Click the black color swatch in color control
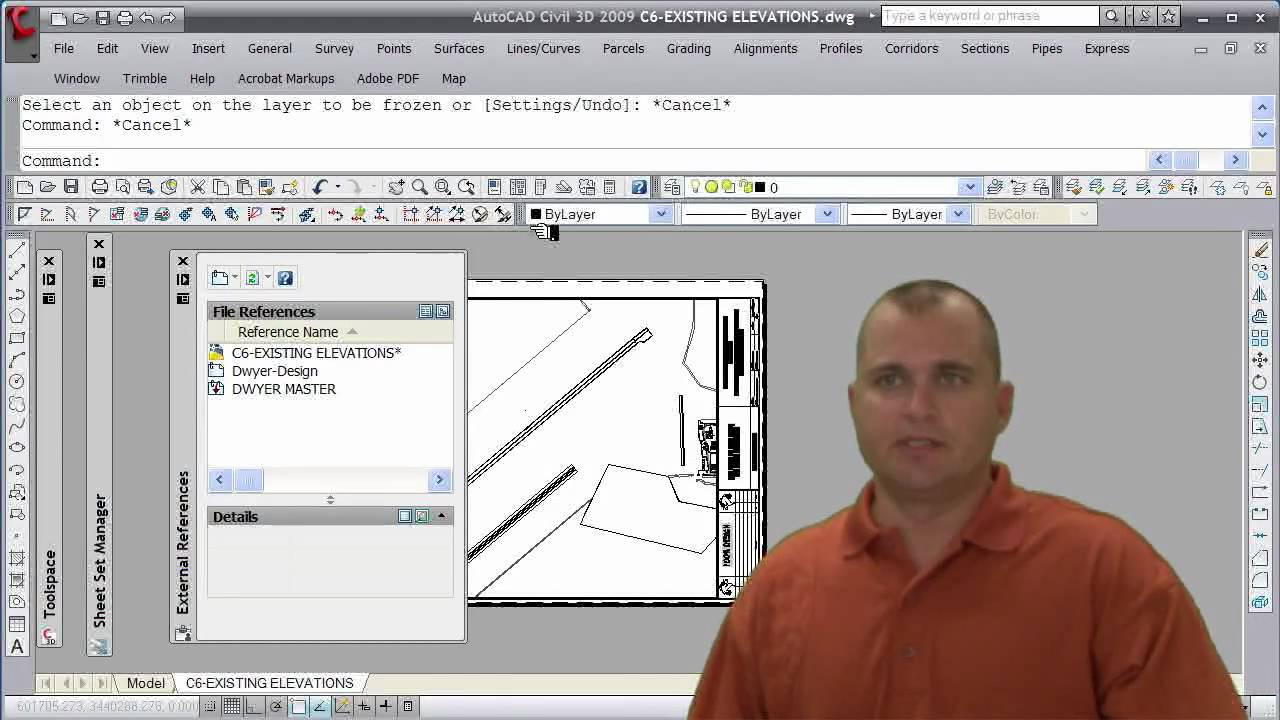Screen dimensions: 1280x720 point(536,214)
